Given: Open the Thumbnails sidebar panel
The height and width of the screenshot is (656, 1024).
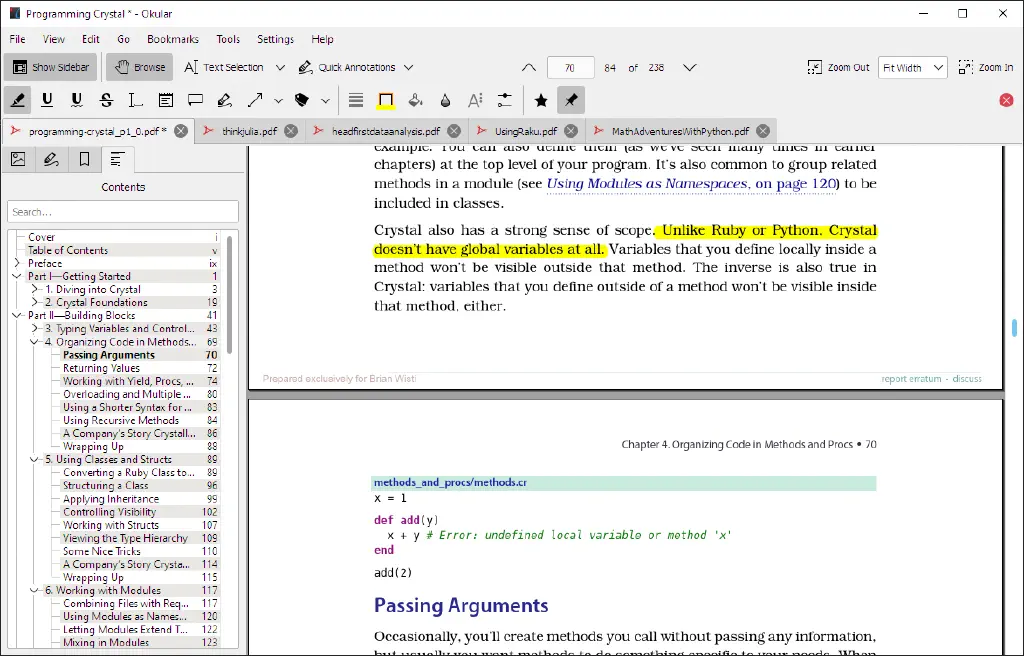Looking at the screenshot, I should (x=18, y=159).
